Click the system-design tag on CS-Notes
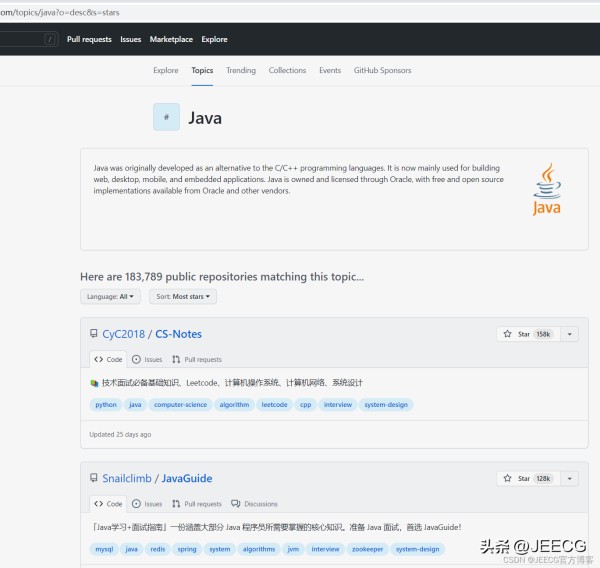The height and width of the screenshot is (568, 600). [x=386, y=405]
